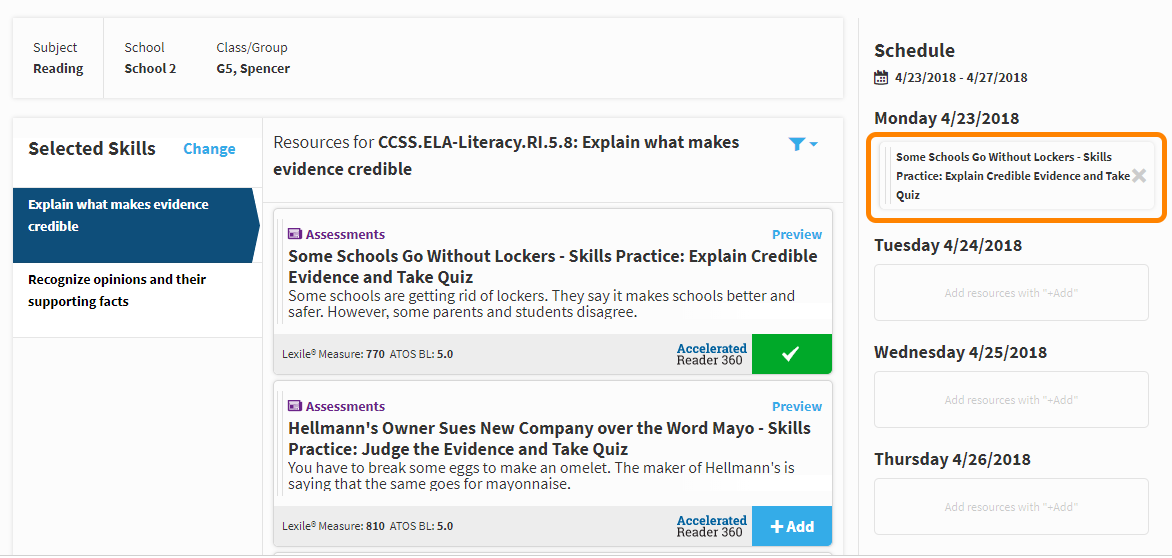Open the resources filter funnel icon
Image resolution: width=1172 pixels, height=558 pixels.
797,145
